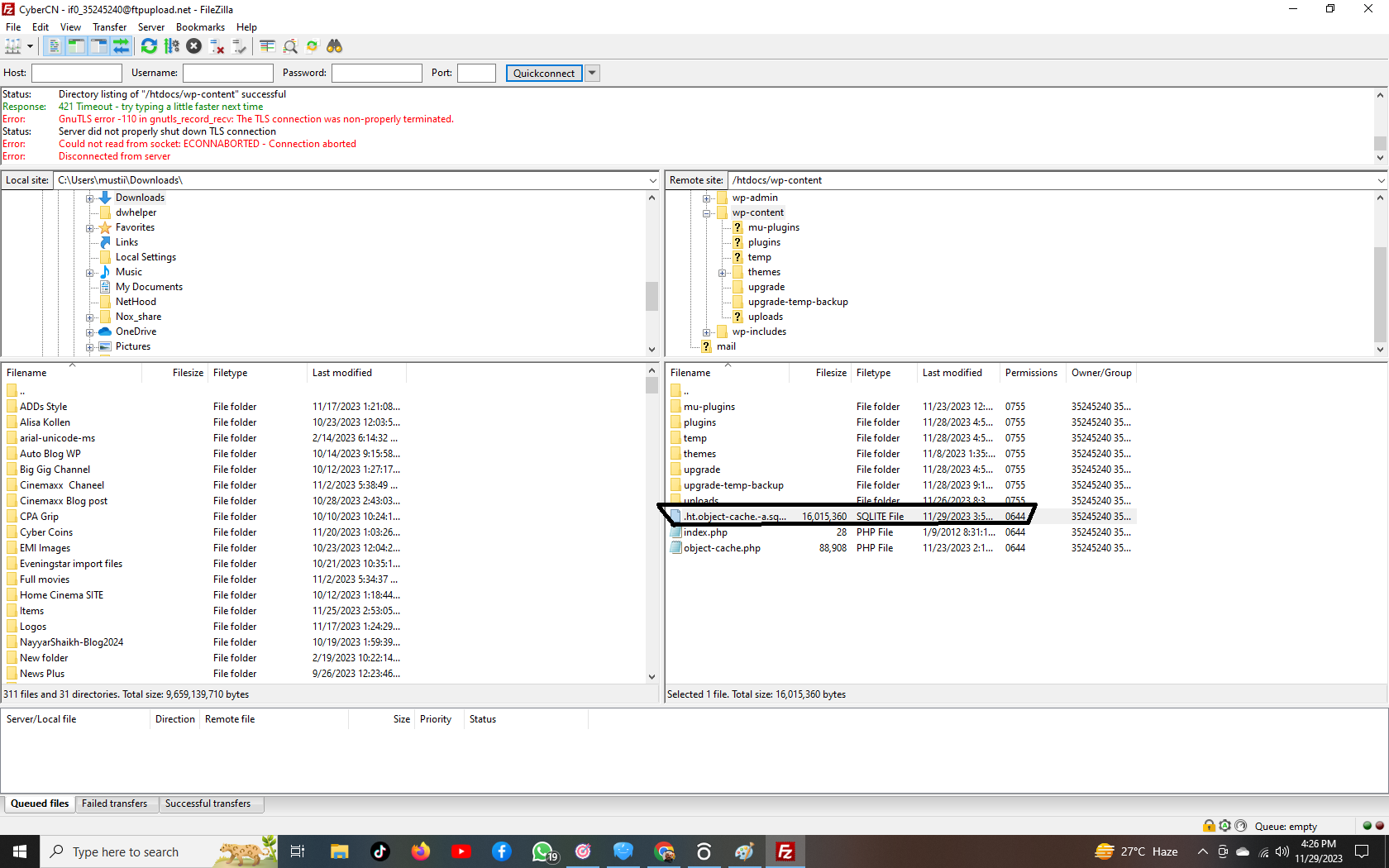The image size is (1389, 868).
Task: Open the Local site path dropdown
Action: click(x=652, y=180)
